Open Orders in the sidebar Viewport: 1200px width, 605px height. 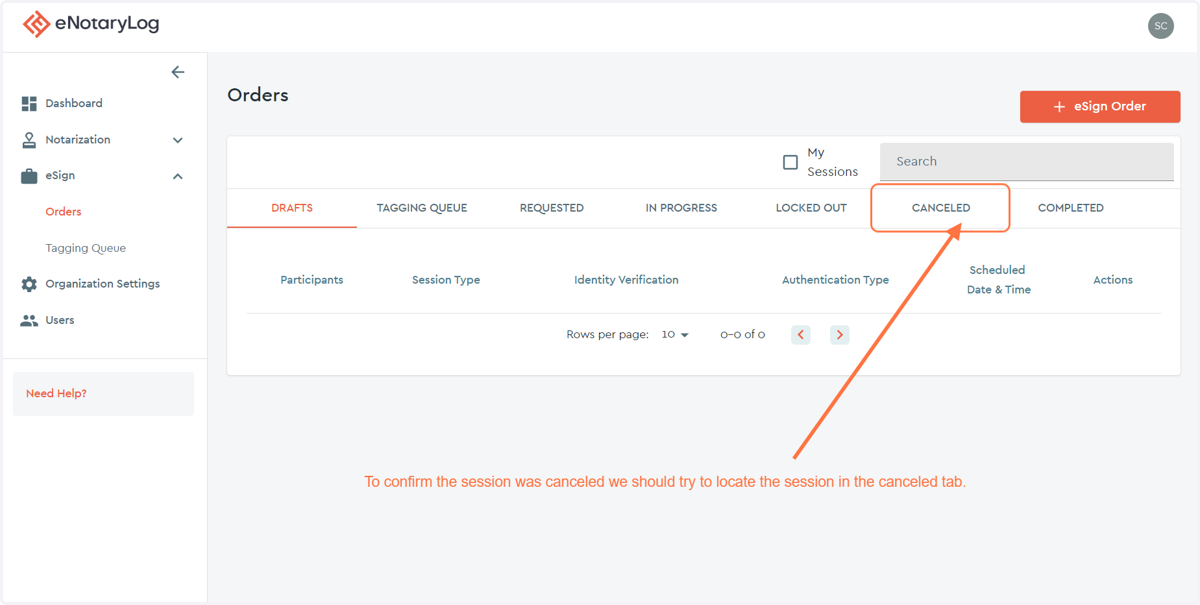point(63,212)
